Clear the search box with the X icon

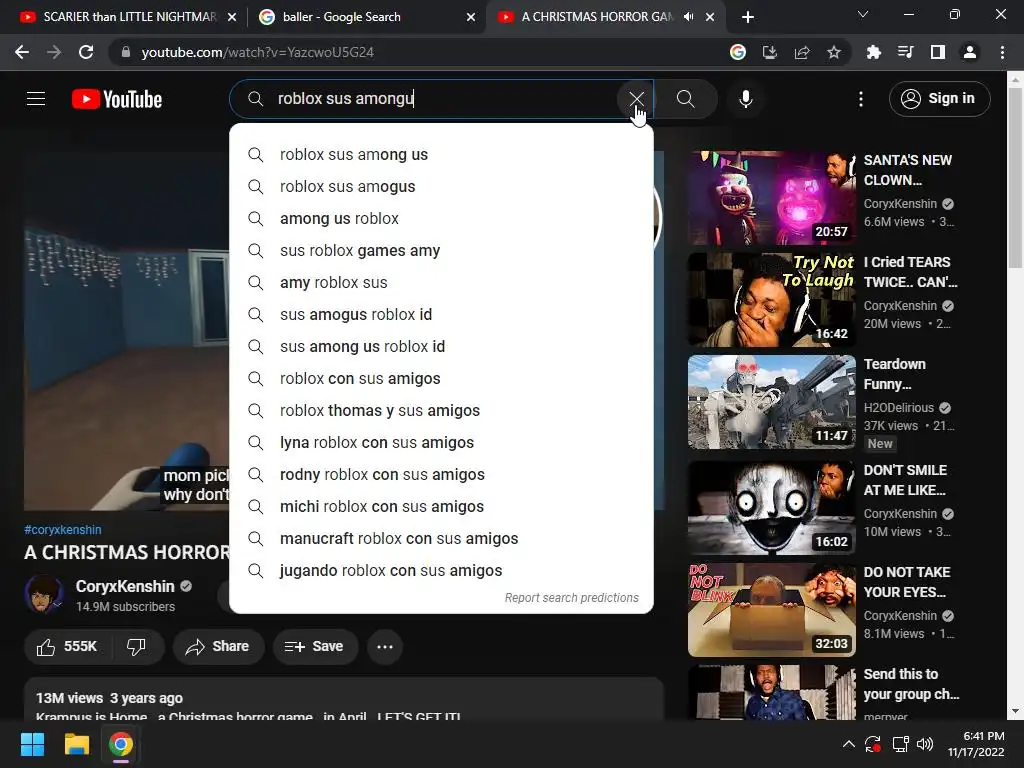point(636,99)
